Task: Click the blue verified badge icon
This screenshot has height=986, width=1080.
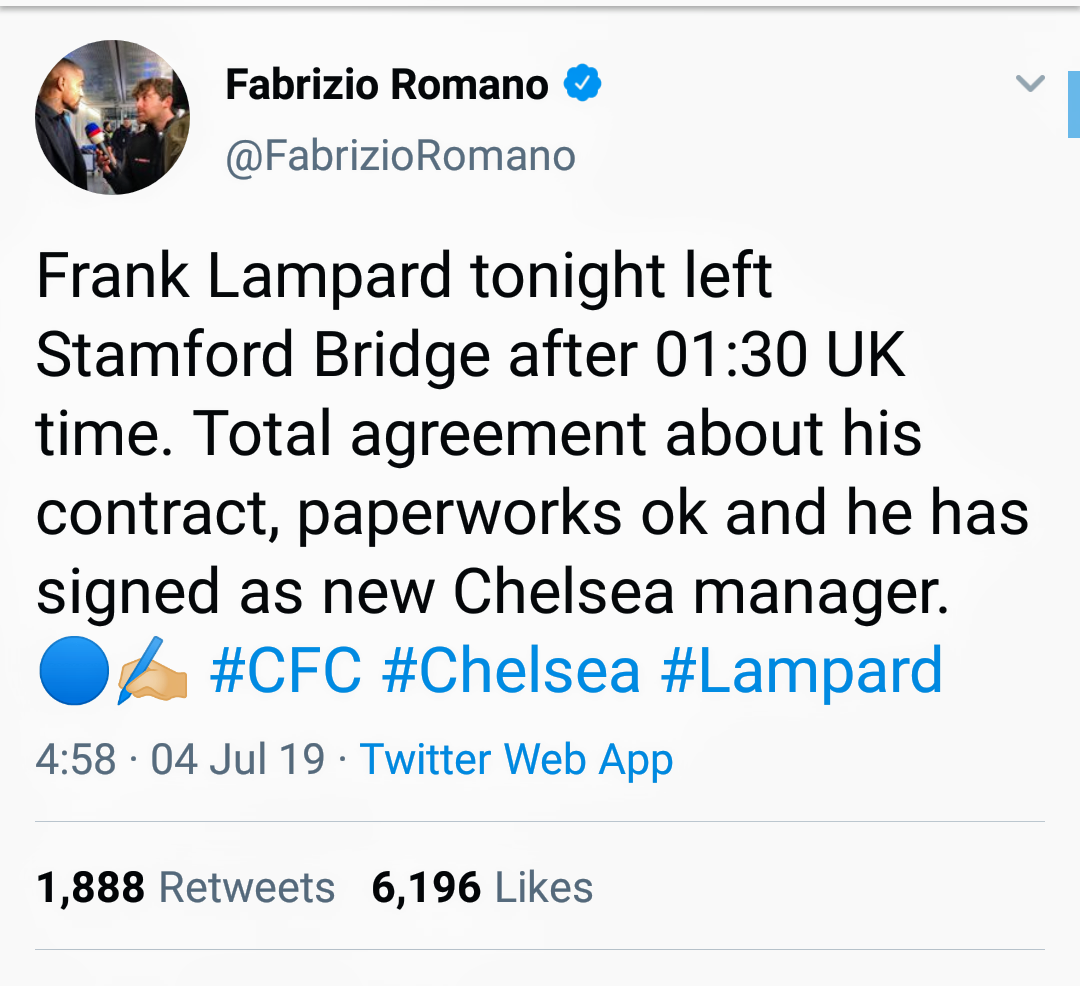Action: (x=583, y=84)
